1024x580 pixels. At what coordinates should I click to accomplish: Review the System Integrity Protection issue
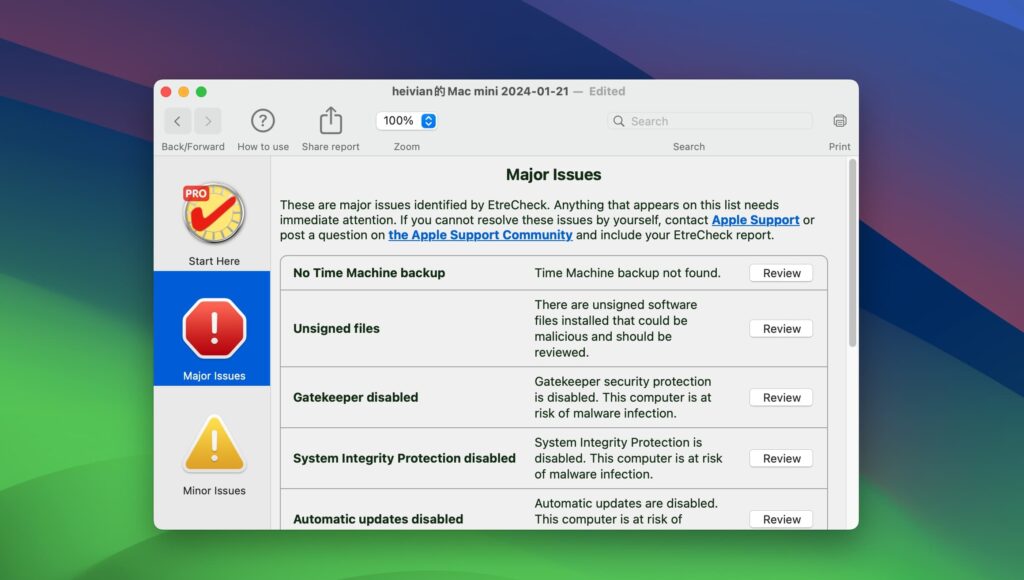coord(780,458)
